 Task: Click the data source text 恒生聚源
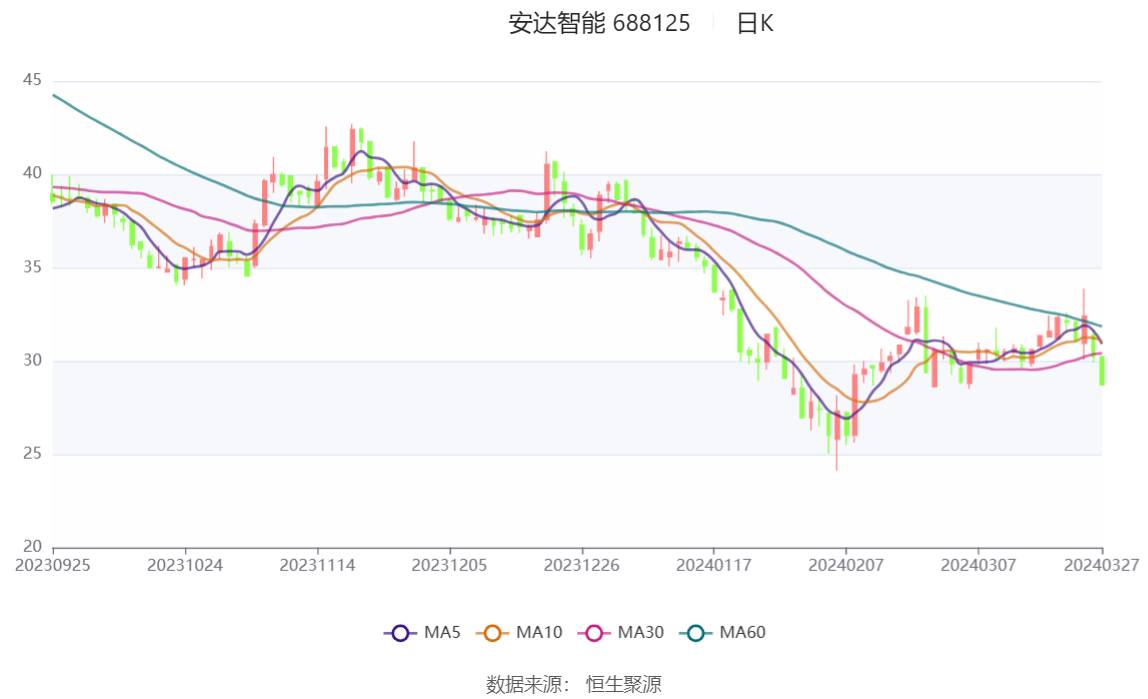pyautogui.click(x=624, y=684)
